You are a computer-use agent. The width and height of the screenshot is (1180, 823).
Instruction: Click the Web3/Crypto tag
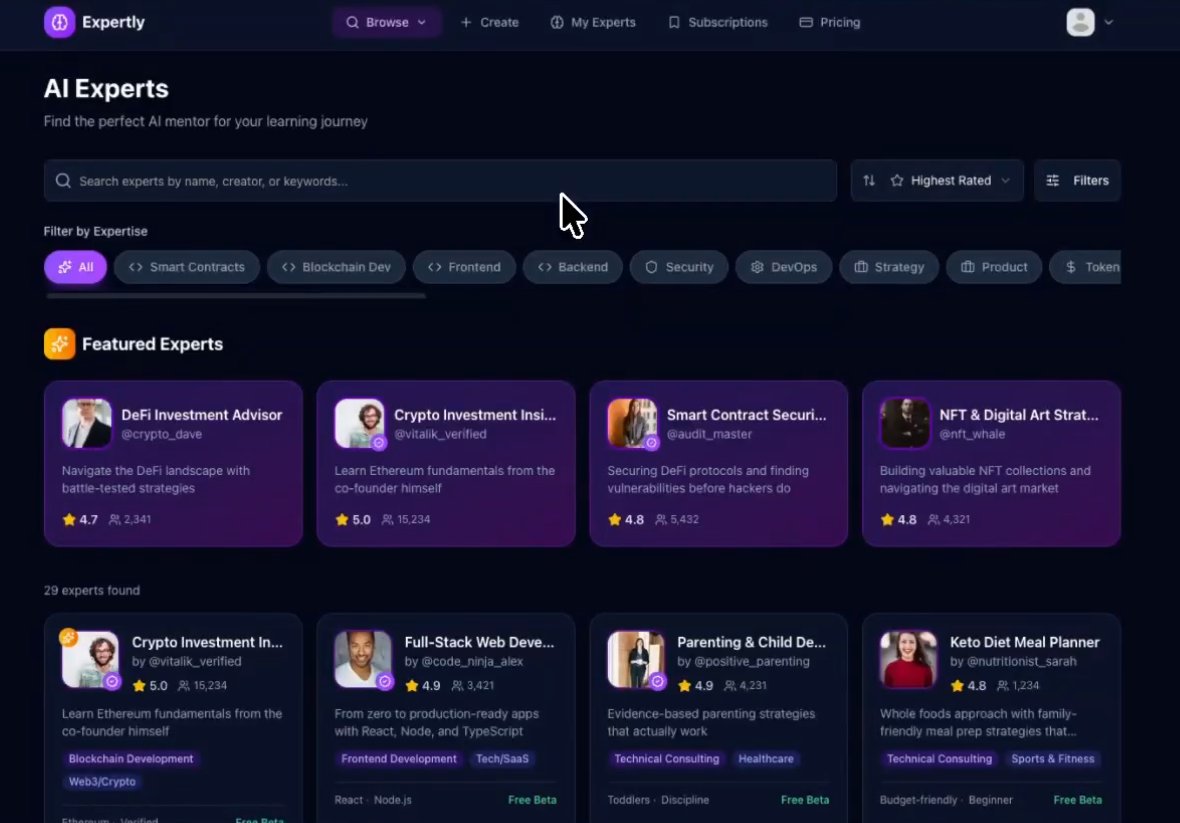point(102,782)
